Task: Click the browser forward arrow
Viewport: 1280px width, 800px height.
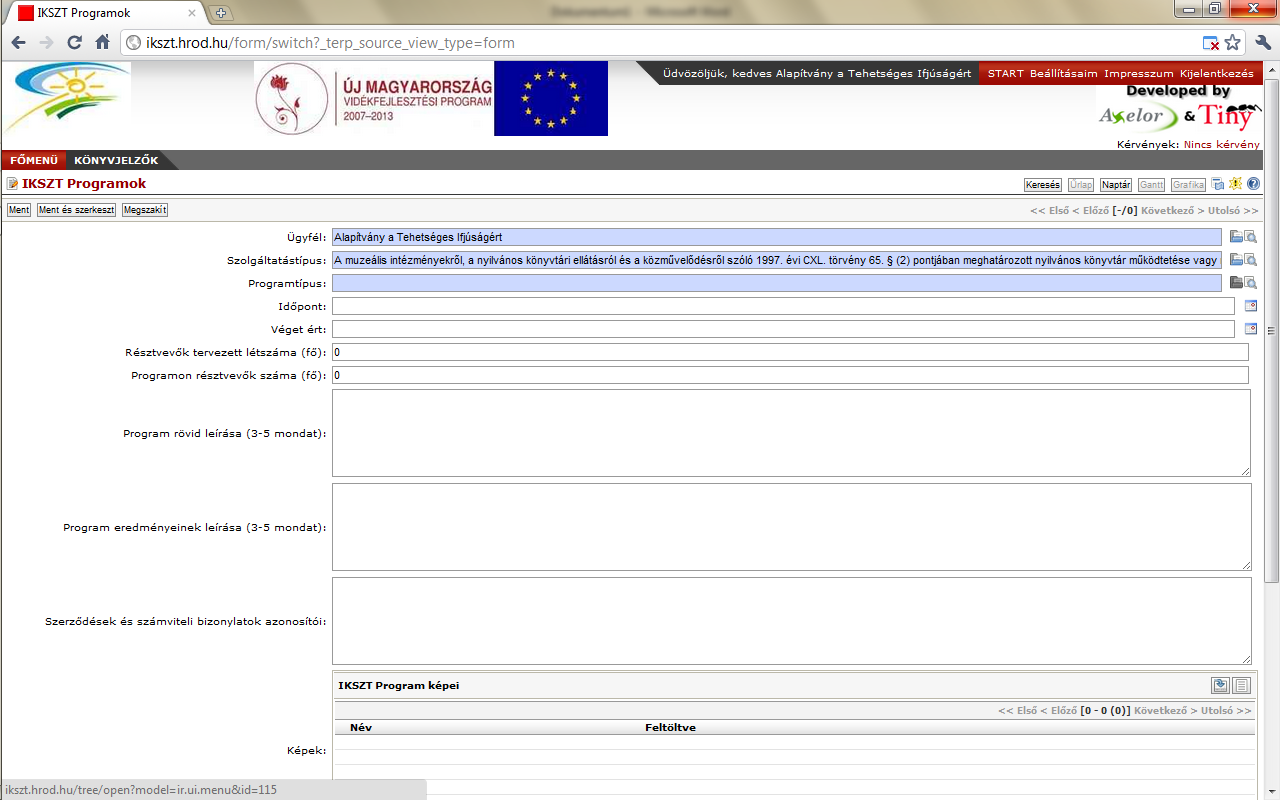Action: pos(46,43)
